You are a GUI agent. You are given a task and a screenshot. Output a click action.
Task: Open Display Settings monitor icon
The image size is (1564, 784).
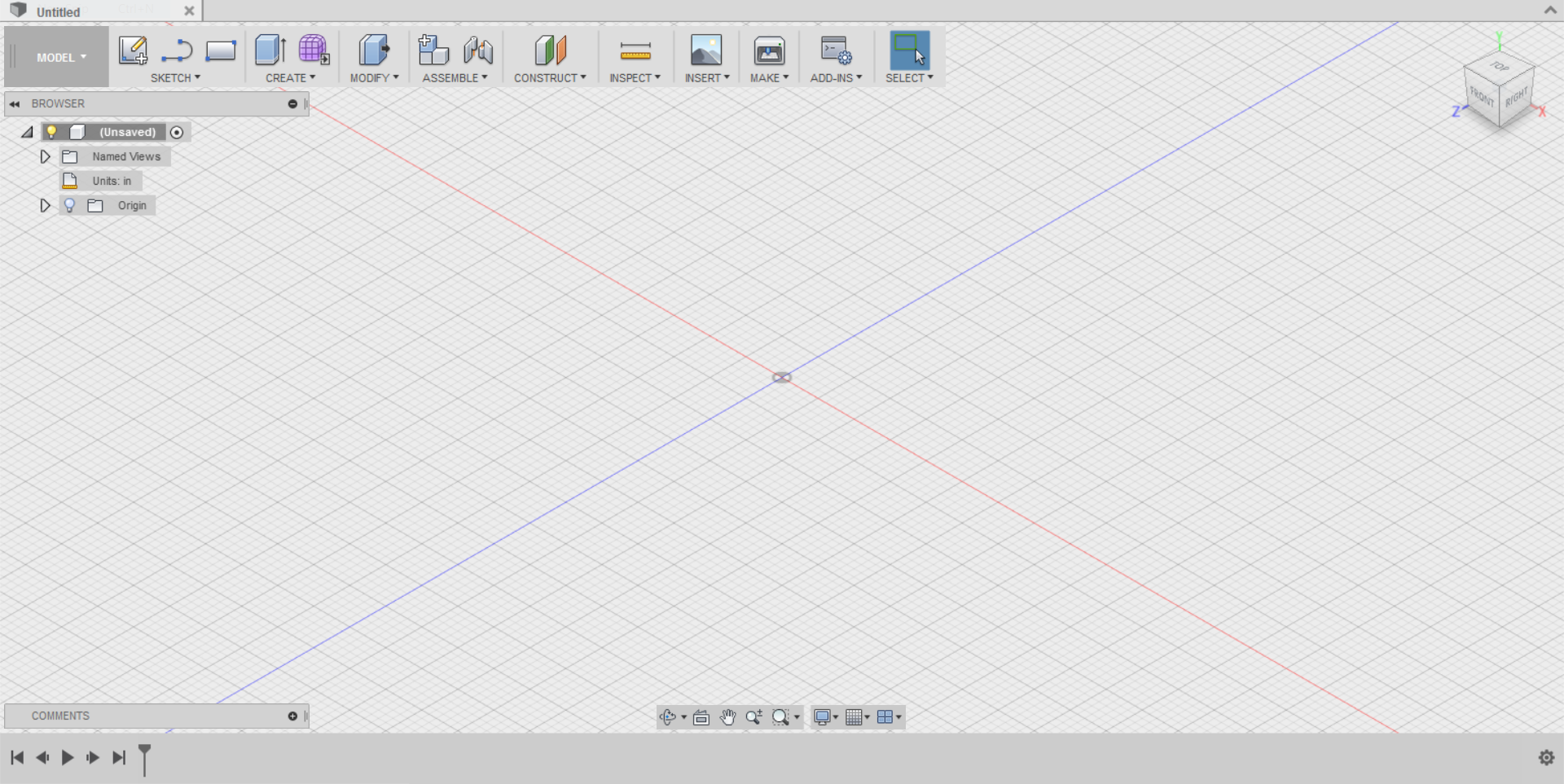tap(823, 717)
